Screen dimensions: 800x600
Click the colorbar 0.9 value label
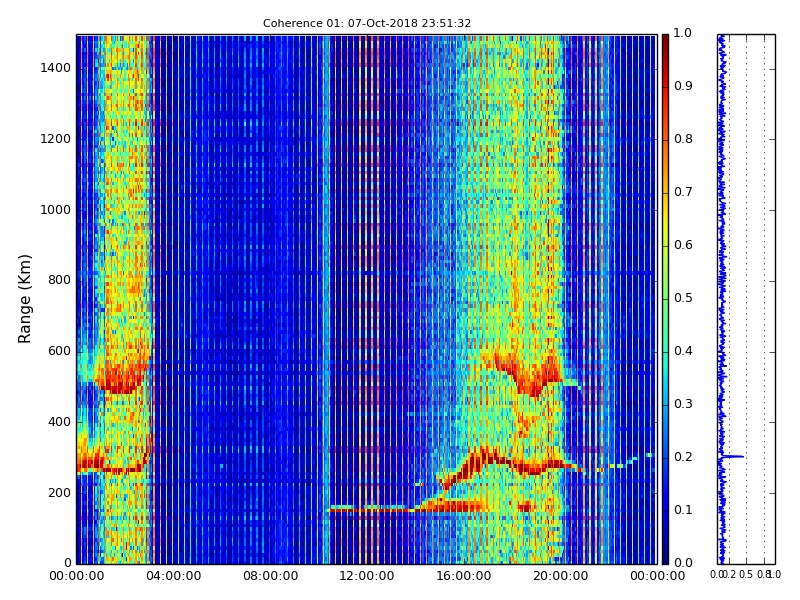click(x=683, y=86)
